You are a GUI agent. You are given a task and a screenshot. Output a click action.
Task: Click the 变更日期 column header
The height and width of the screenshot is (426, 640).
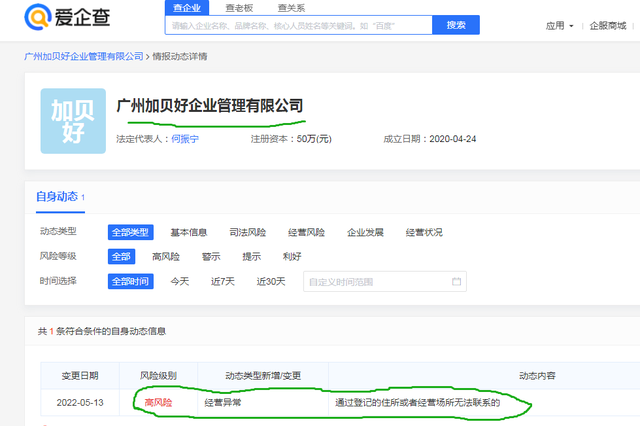click(x=80, y=376)
